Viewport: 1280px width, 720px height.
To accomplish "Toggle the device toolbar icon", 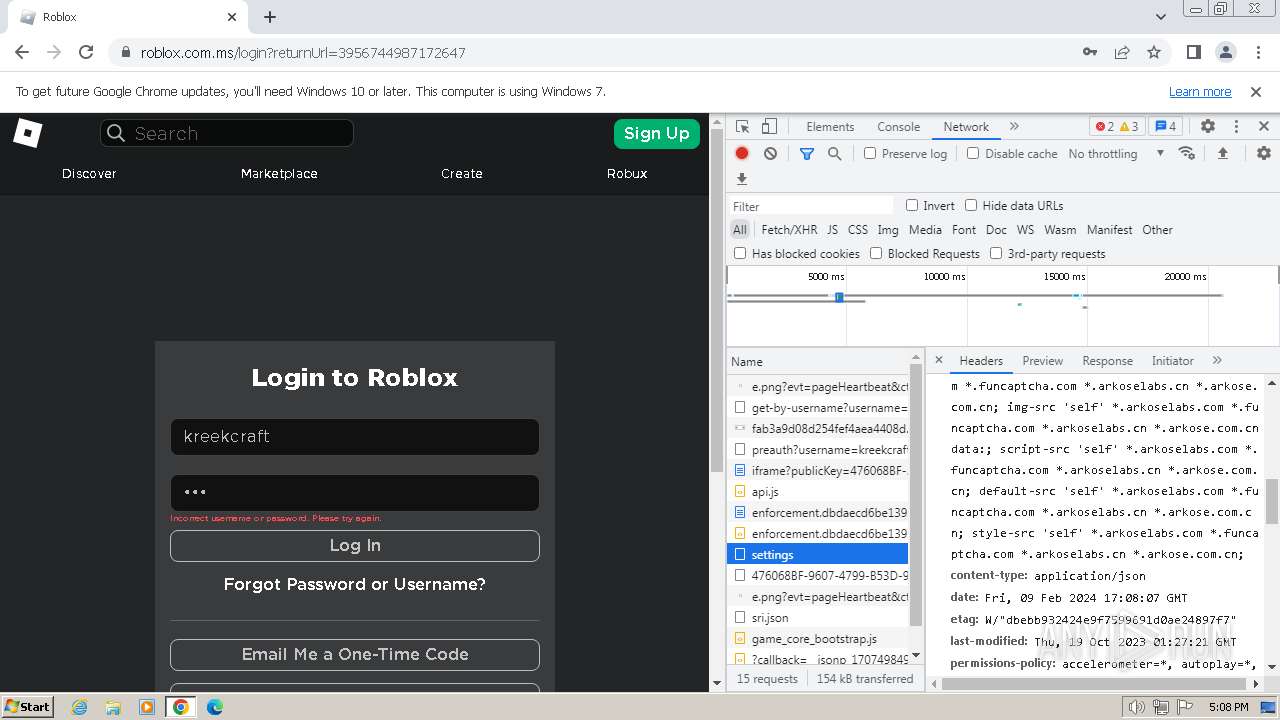I will pos(769,127).
